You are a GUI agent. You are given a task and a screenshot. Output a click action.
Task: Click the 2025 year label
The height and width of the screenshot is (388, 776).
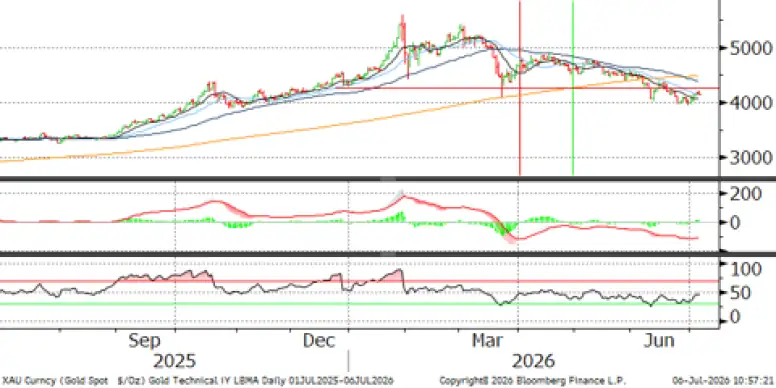coord(174,361)
